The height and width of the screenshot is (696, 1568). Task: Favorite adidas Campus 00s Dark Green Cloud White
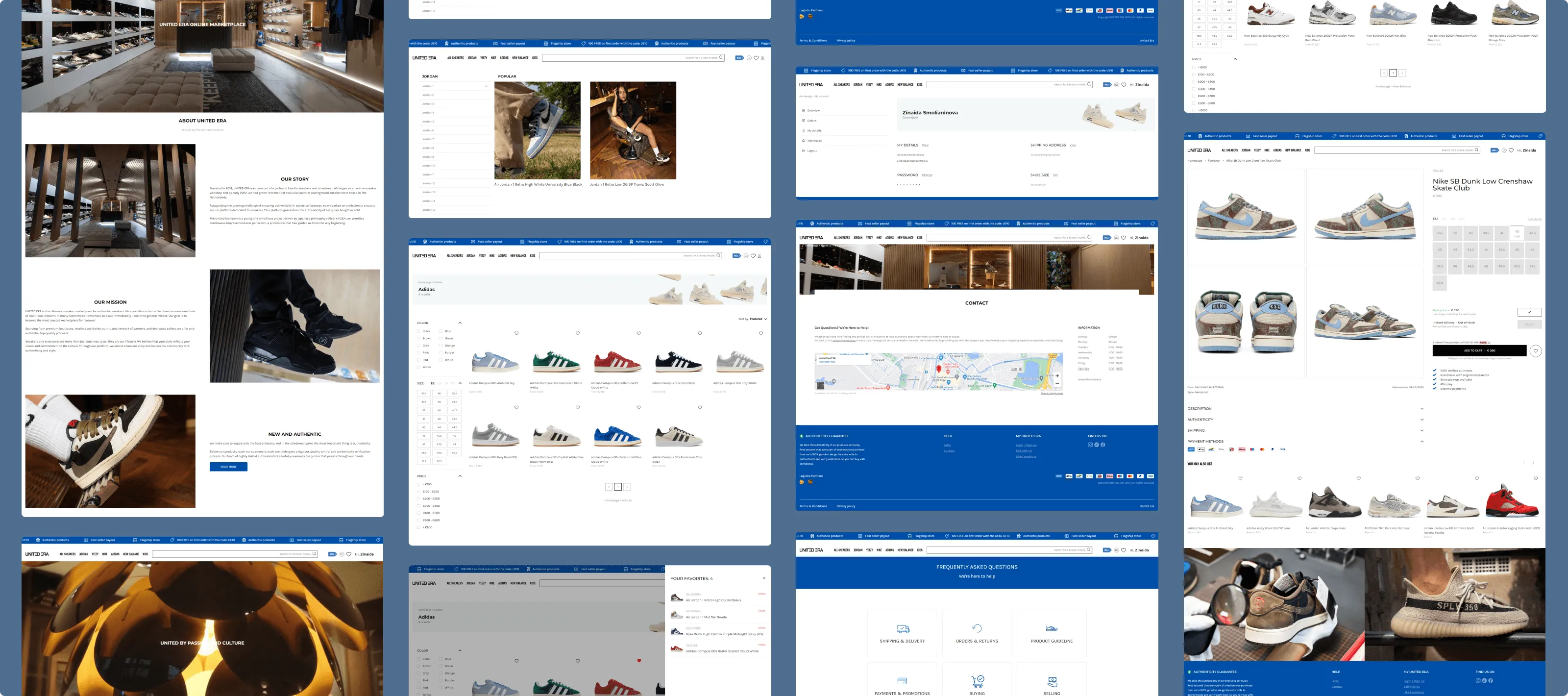click(578, 333)
